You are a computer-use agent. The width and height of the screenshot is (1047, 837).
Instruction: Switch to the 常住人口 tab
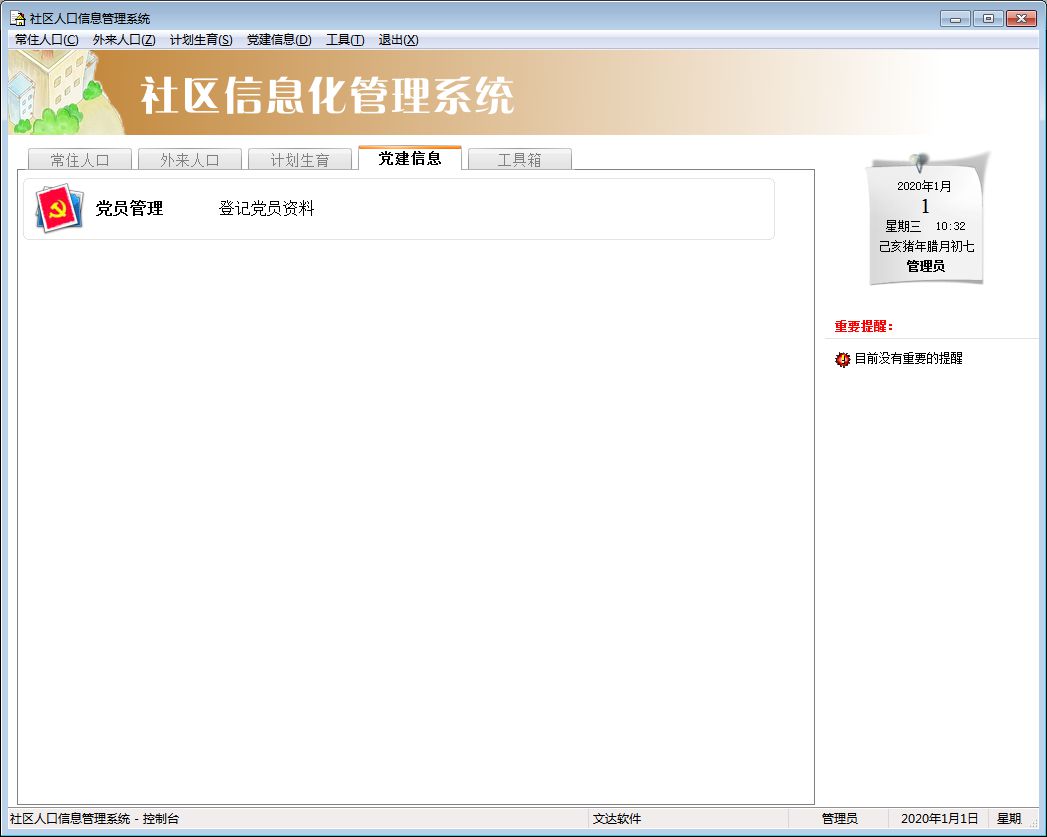click(x=79, y=160)
